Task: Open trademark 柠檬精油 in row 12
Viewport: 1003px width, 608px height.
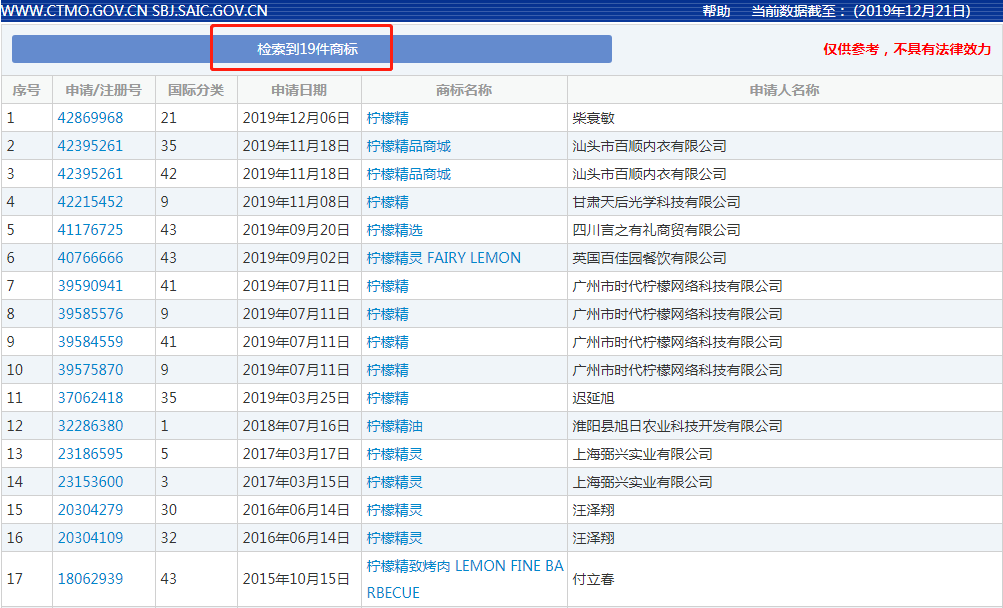Action: [390, 425]
